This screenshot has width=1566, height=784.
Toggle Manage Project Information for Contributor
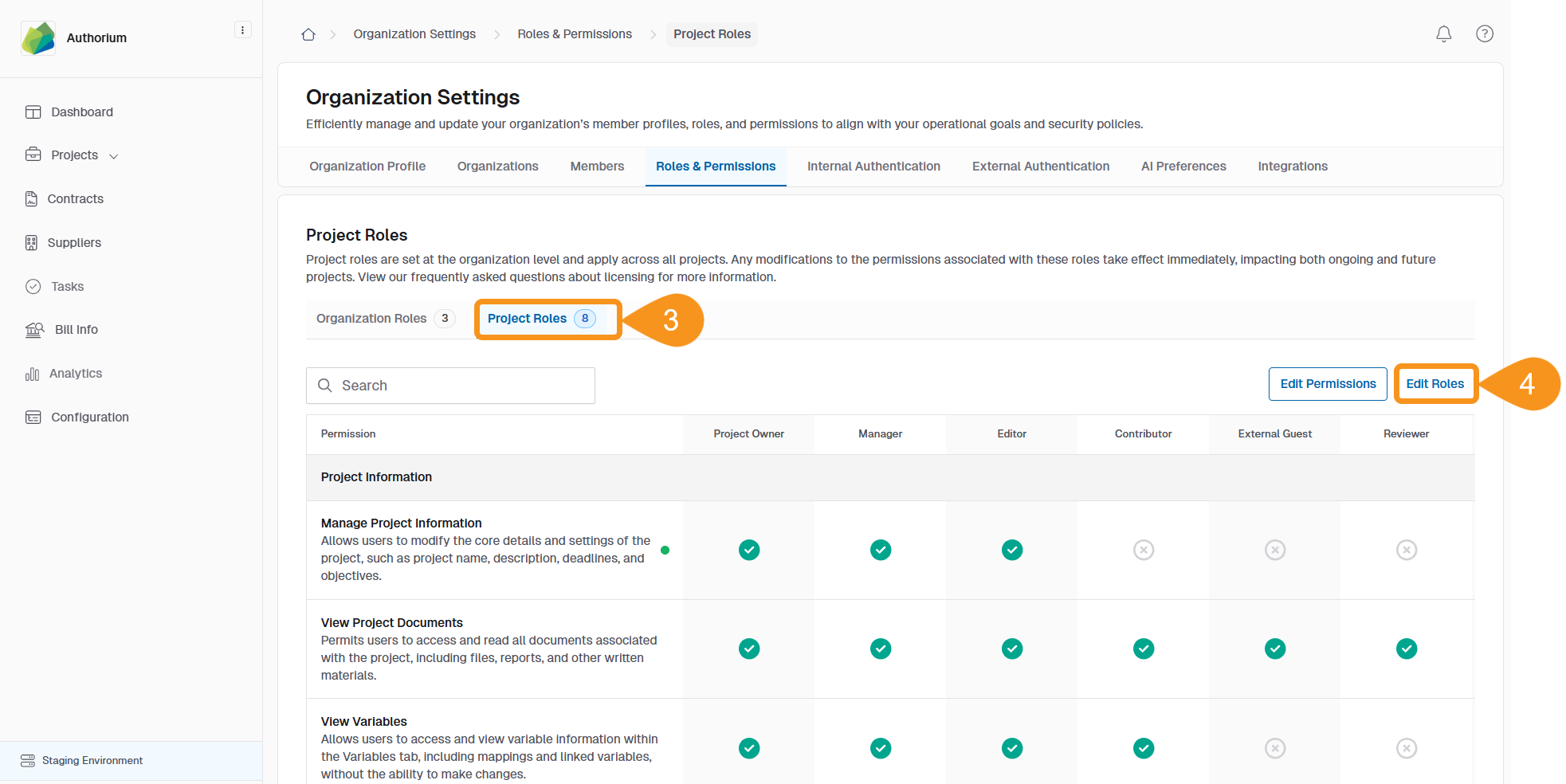pyautogui.click(x=1143, y=550)
